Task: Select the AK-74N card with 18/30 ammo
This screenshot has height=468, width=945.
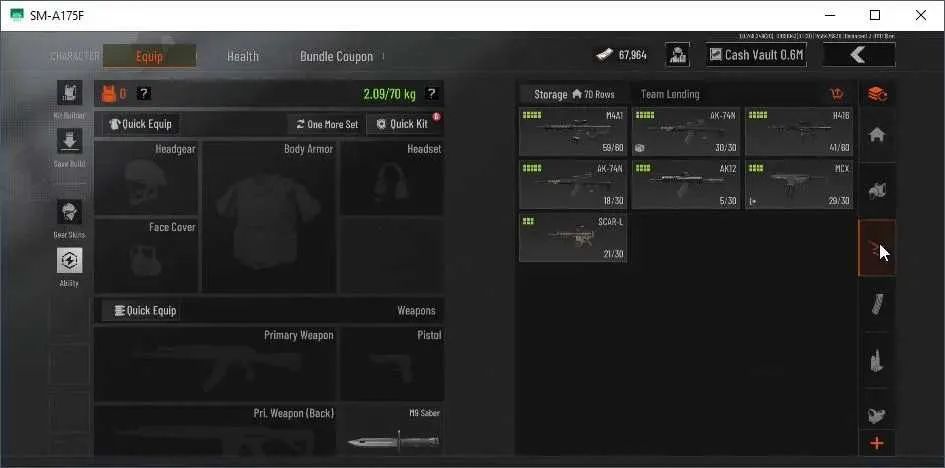Action: (x=573, y=185)
